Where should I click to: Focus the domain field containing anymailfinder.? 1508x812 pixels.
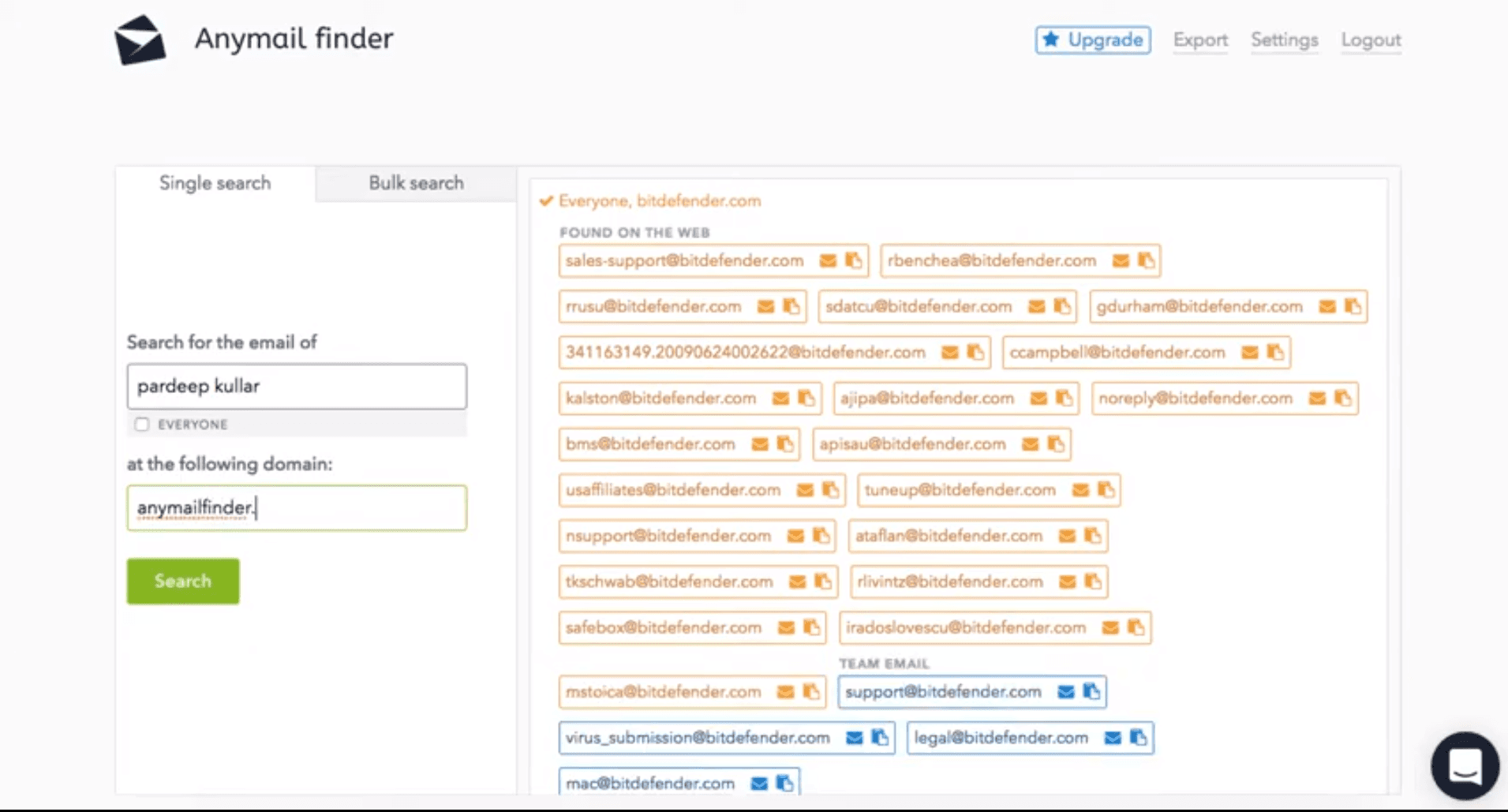click(297, 507)
